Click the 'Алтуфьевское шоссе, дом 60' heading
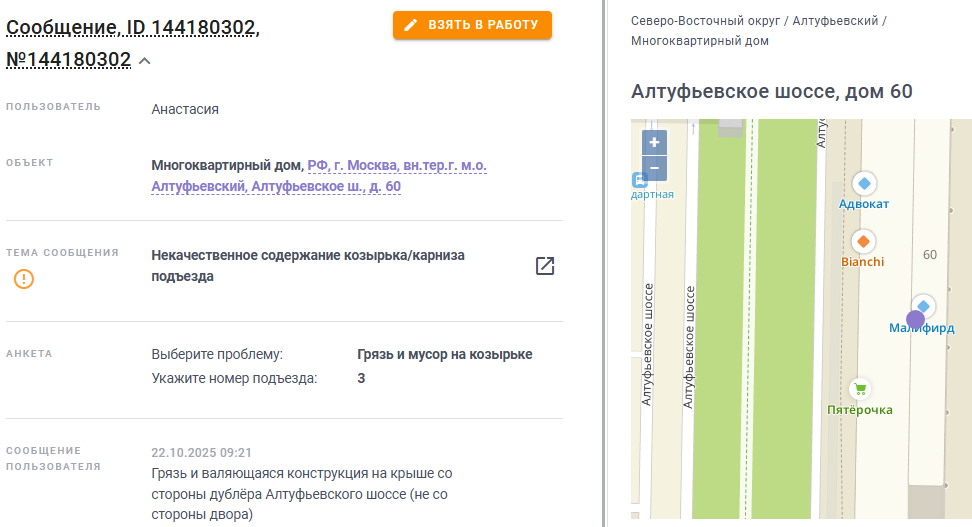The height and width of the screenshot is (527, 972). (771, 91)
